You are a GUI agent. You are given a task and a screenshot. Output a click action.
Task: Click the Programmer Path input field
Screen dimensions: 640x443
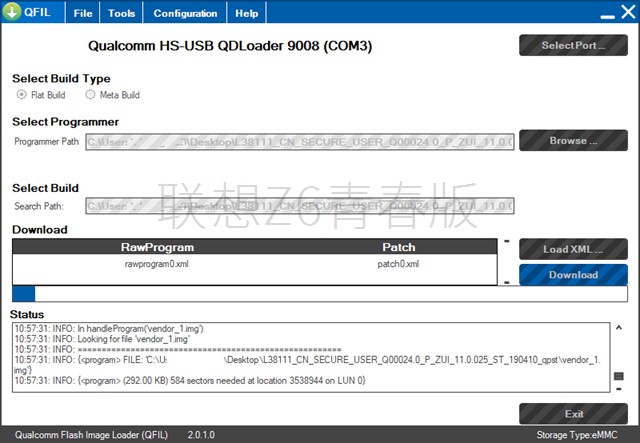300,142
